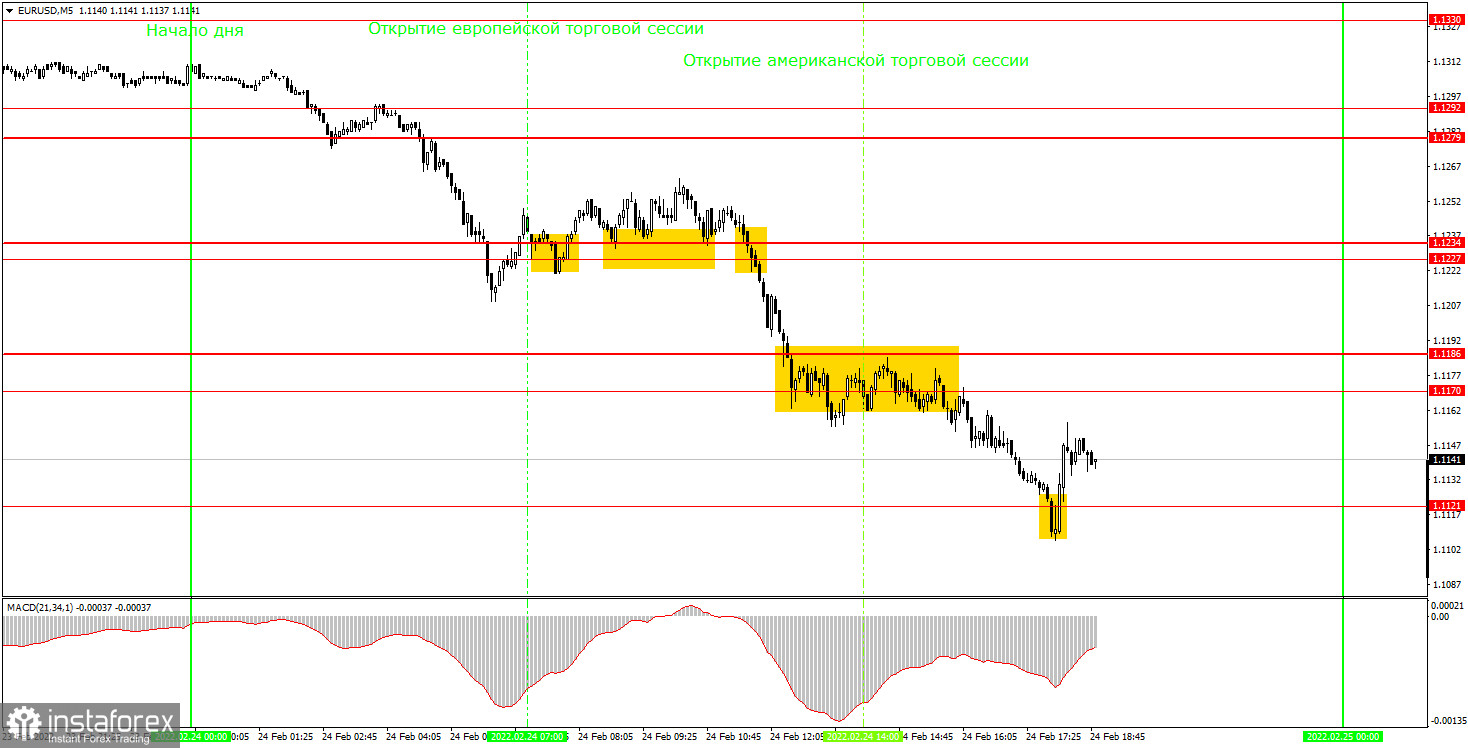This screenshot has height=748, width=1468.
Task: Select the 'Открытие европейской торговой сессии' label
Action: pyautogui.click(x=536, y=29)
